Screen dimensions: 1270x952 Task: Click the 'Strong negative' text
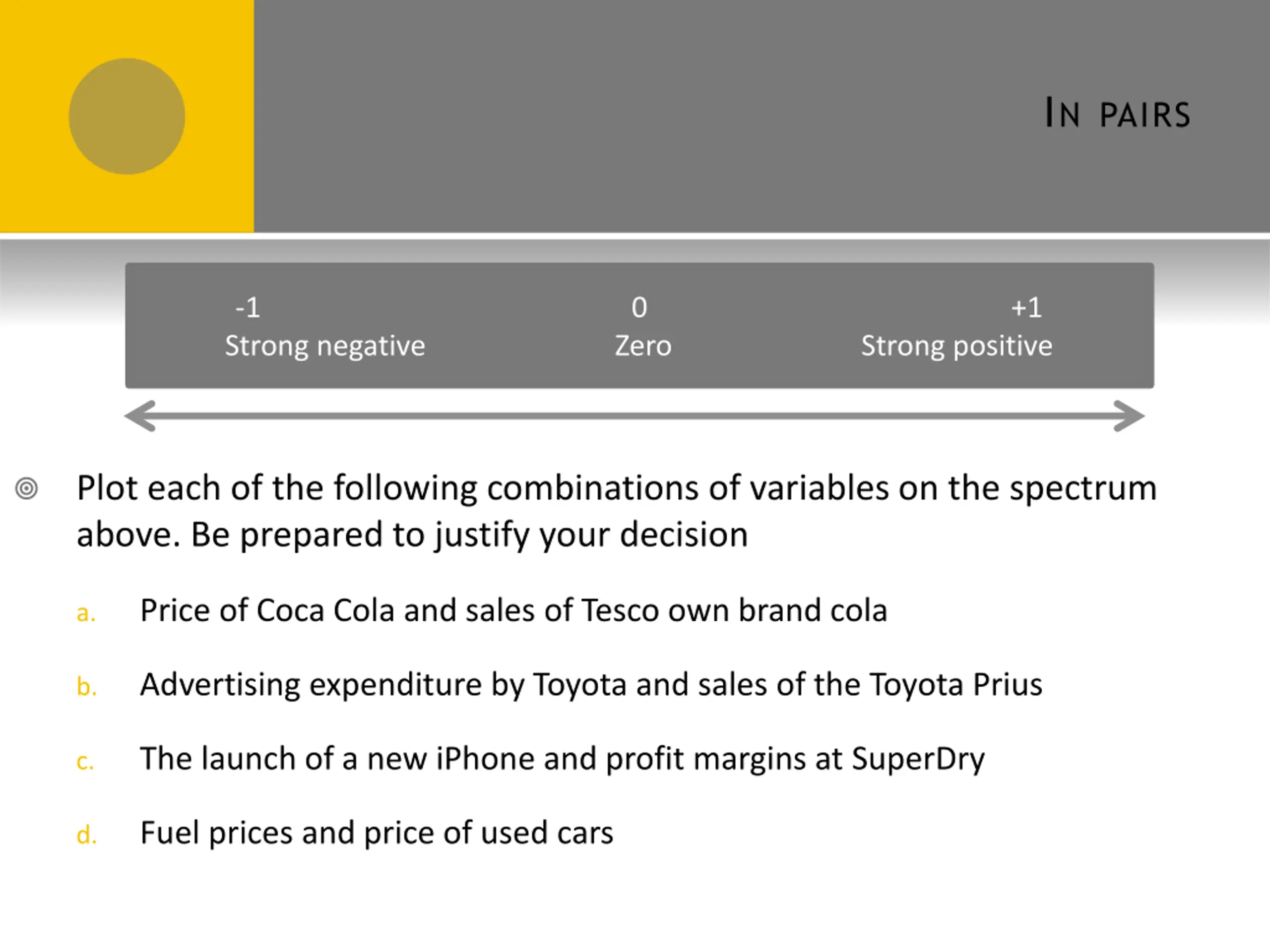pyautogui.click(x=325, y=346)
